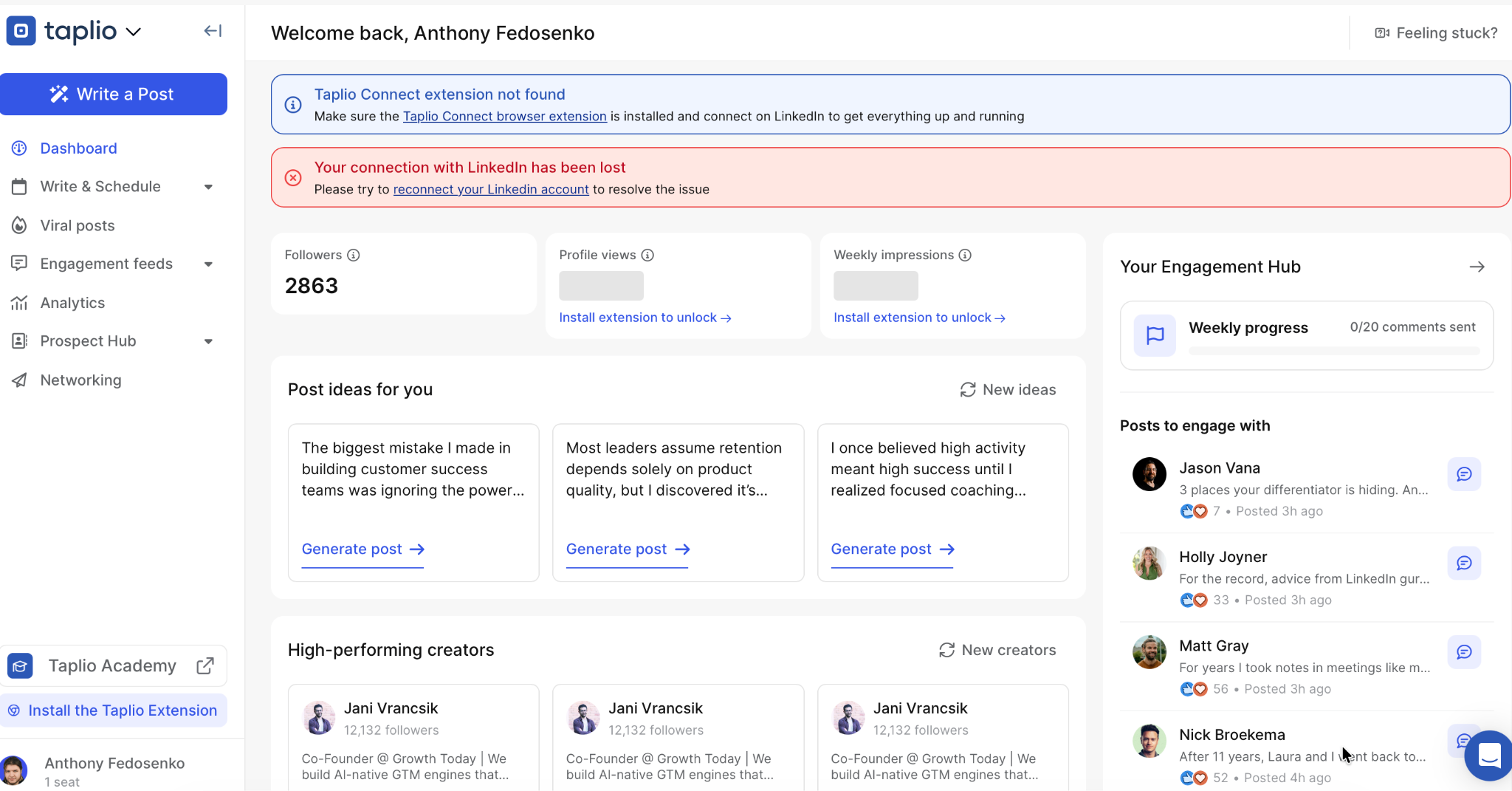Viewport: 1512px width, 791px height.
Task: Click the info icon next to Weekly impressions
Action: pos(965,255)
